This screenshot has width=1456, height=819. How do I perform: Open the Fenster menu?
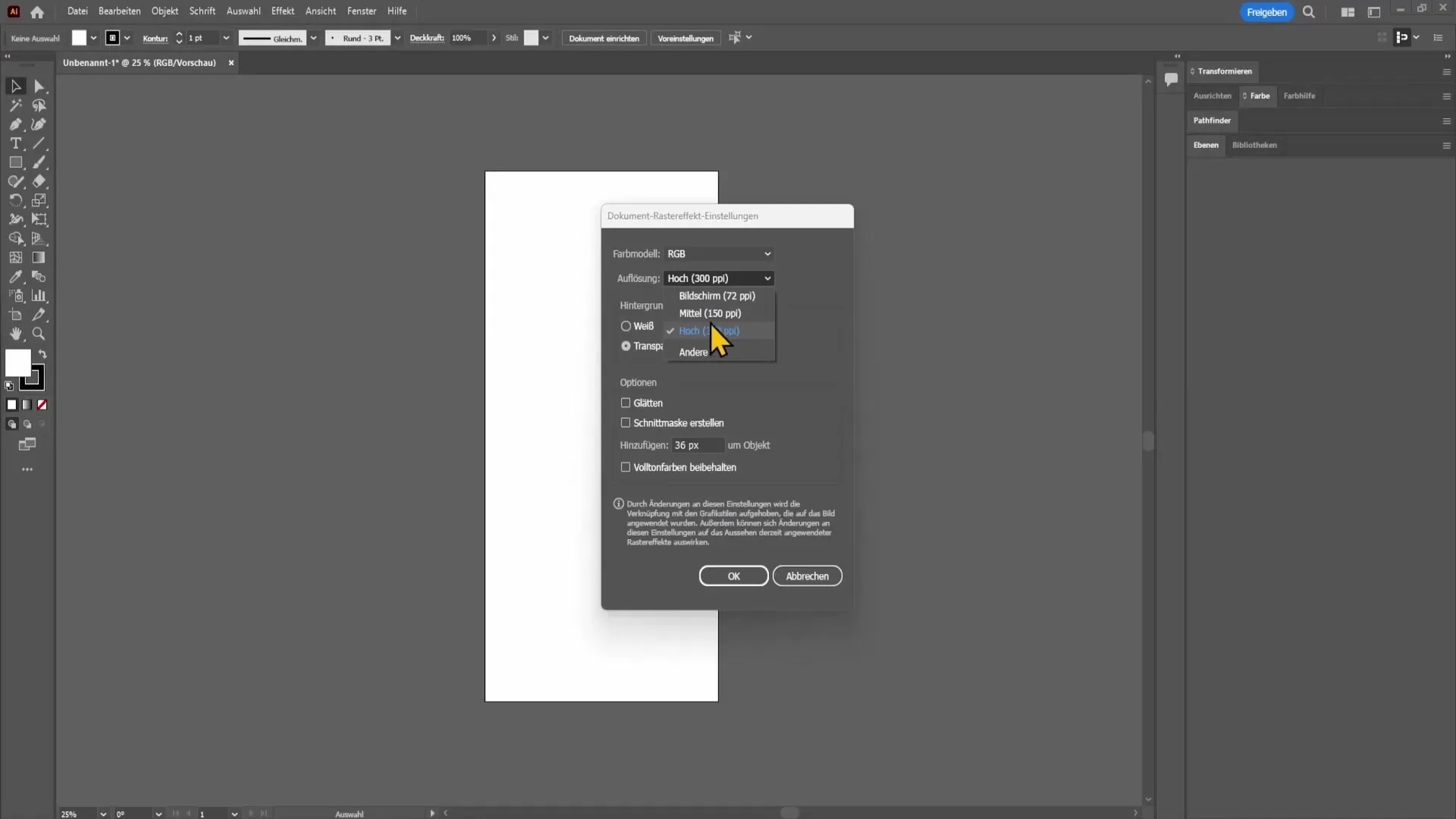(362, 11)
